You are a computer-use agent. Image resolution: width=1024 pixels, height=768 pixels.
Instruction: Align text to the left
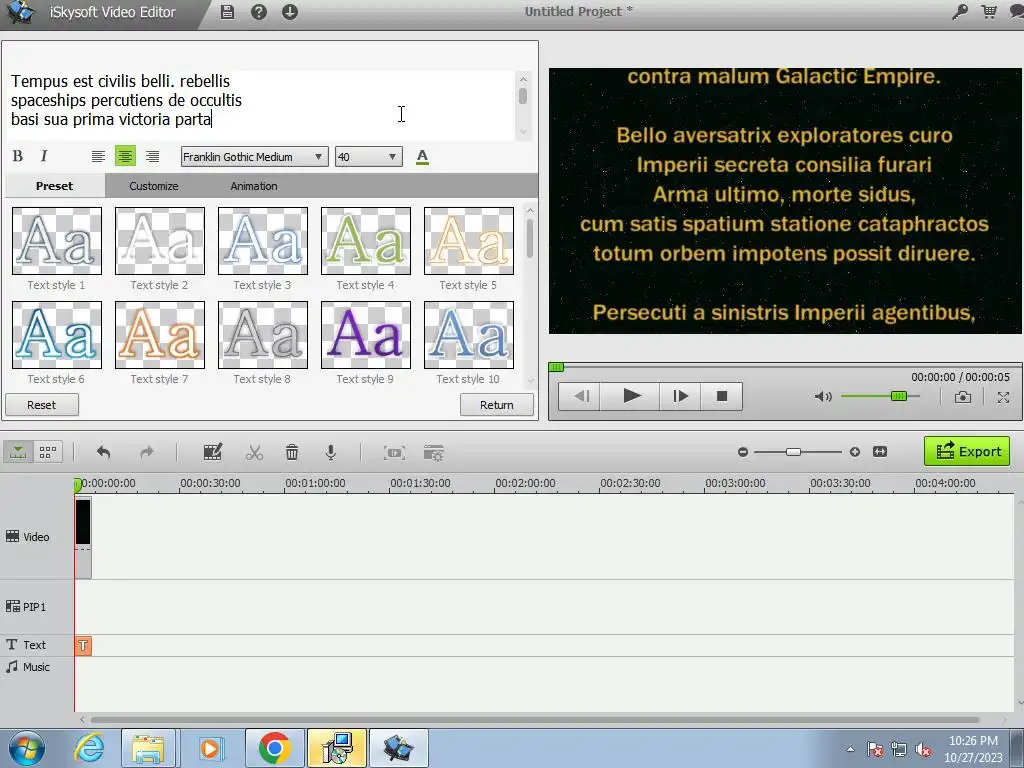(98, 156)
